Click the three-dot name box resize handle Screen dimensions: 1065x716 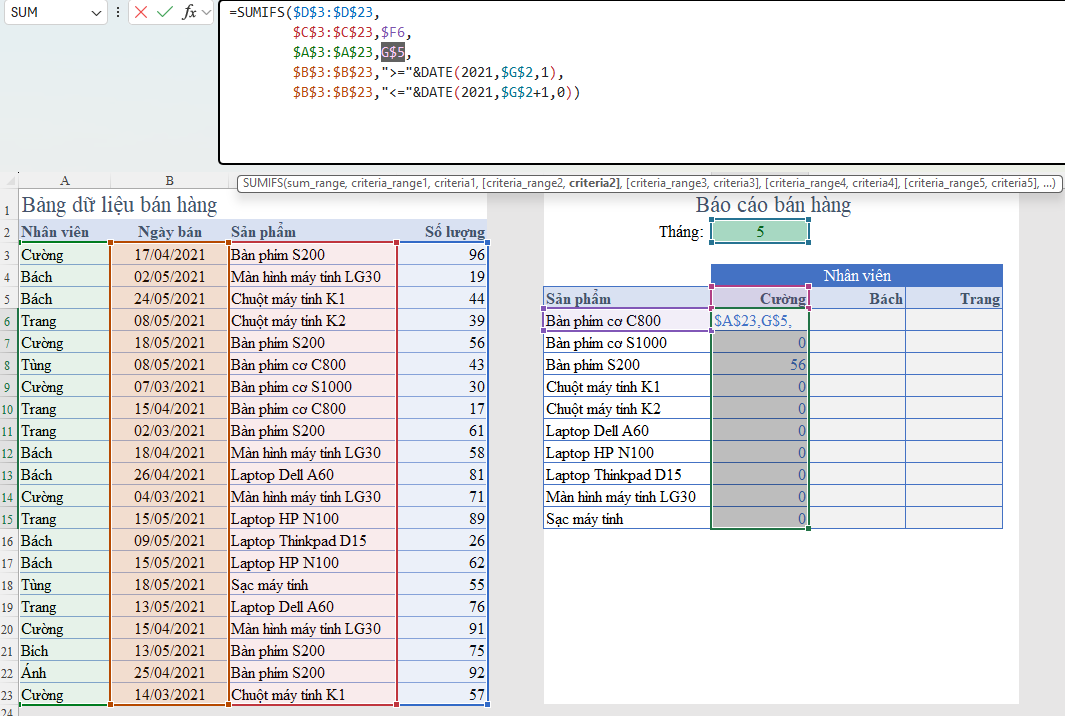pyautogui.click(x=119, y=13)
